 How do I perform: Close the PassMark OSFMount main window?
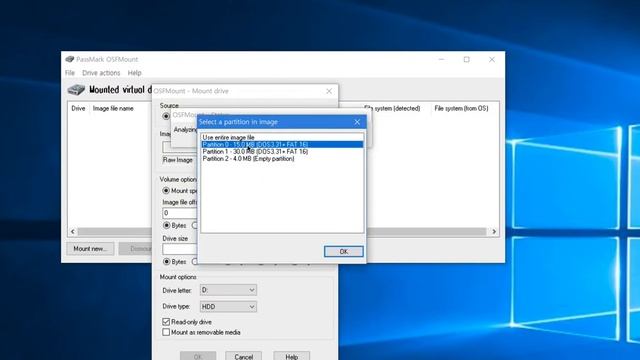pyautogui.click(x=492, y=59)
